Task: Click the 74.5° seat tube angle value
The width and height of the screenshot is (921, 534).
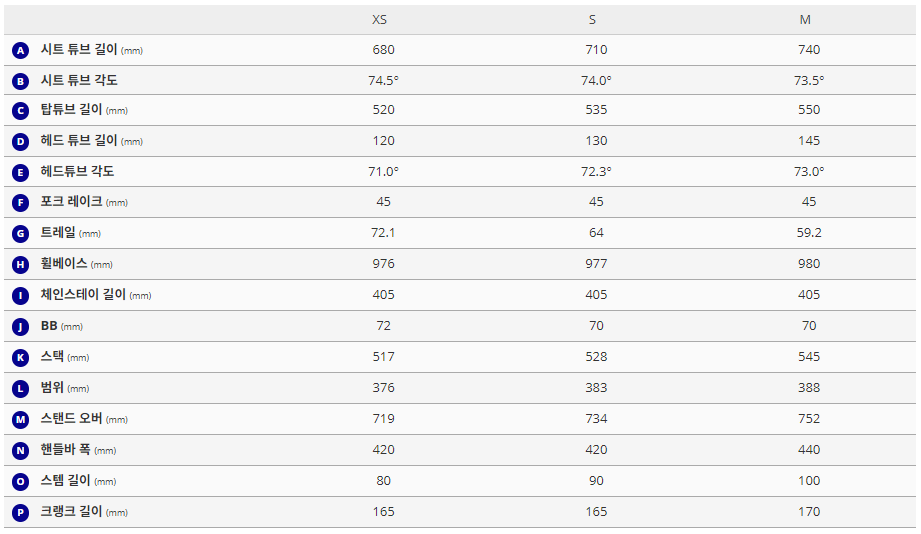Action: coord(383,80)
